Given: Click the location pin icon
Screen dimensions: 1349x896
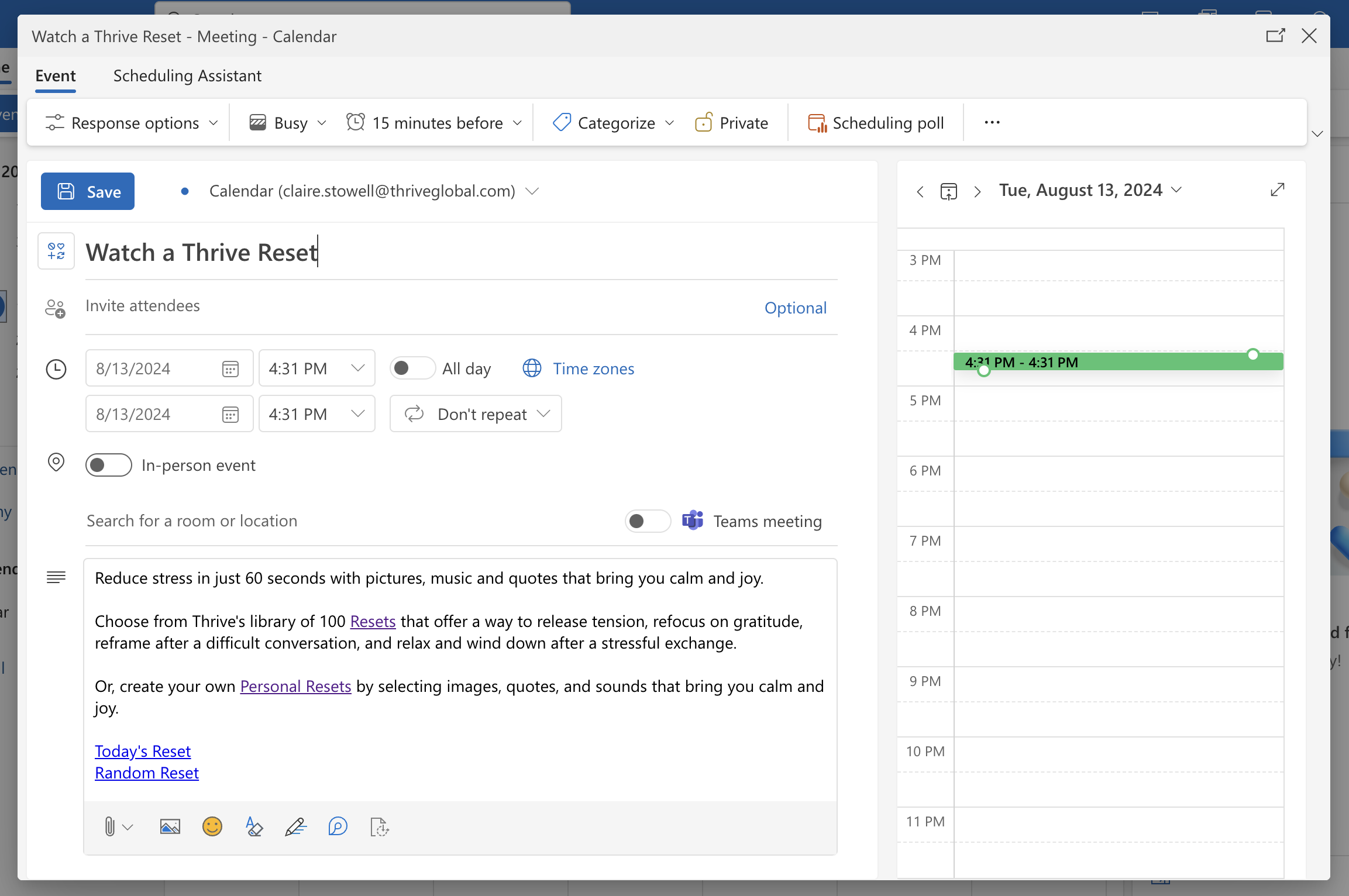Looking at the screenshot, I should tap(56, 463).
